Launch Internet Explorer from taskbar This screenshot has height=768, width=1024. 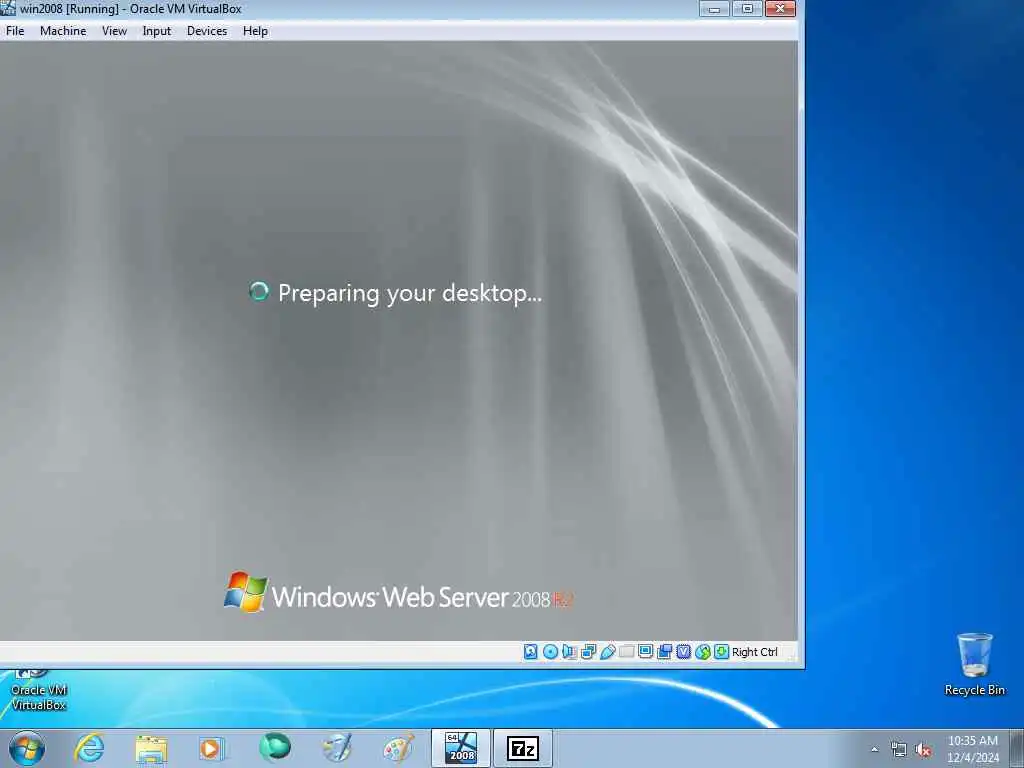[89, 748]
